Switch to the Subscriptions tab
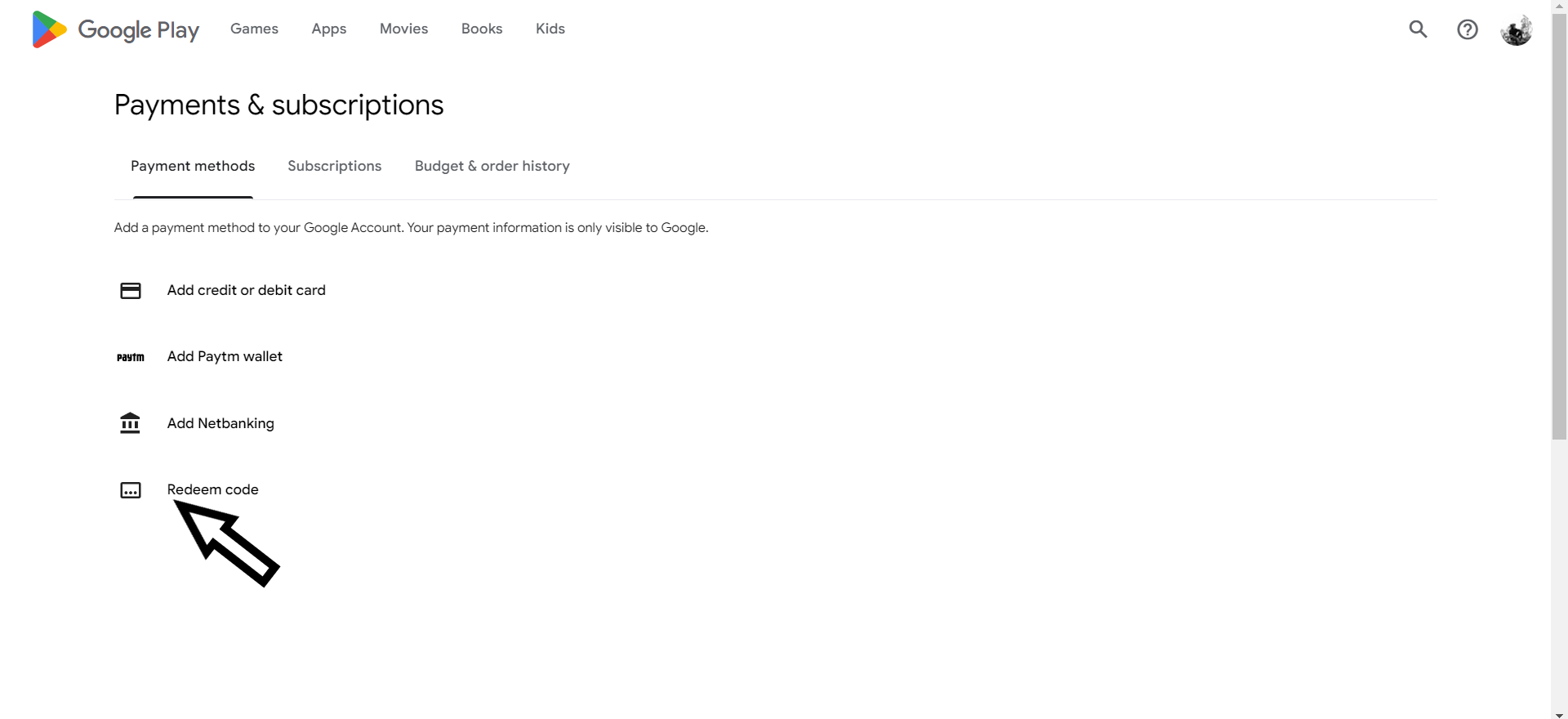 pos(335,166)
